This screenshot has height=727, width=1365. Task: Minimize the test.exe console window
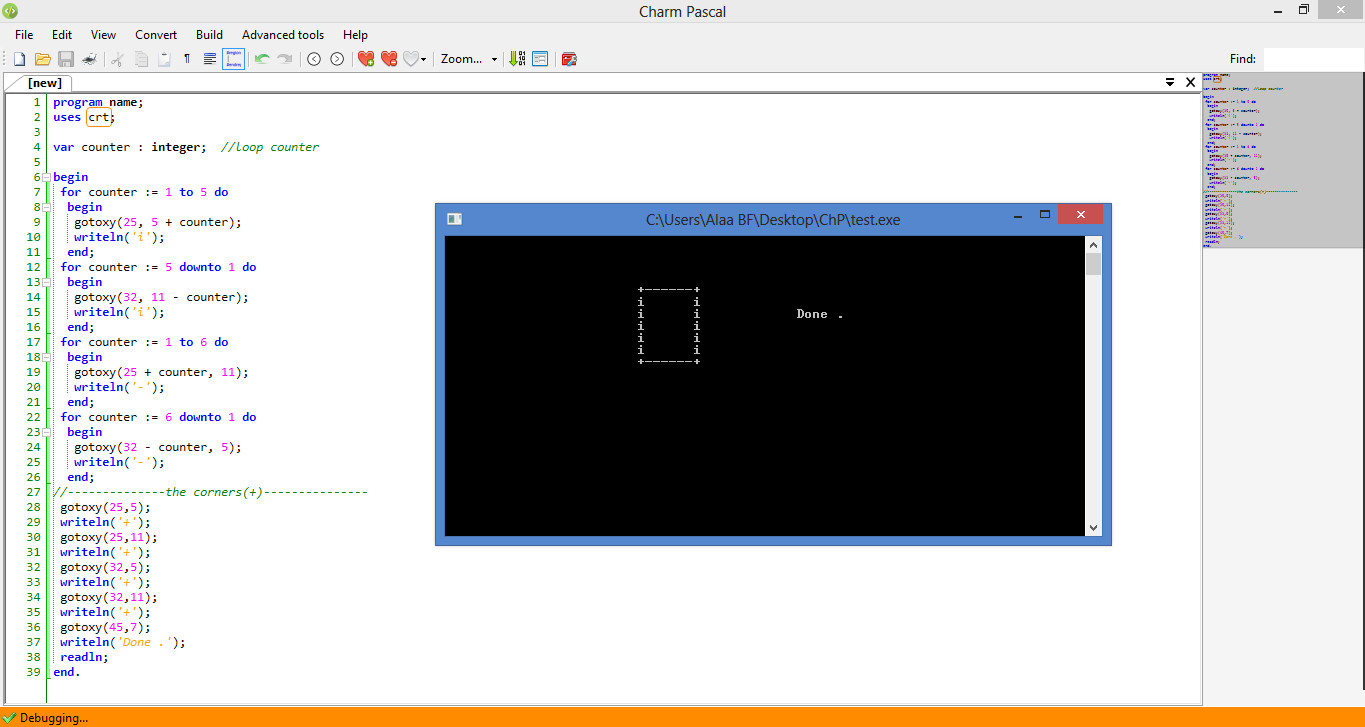point(1016,216)
